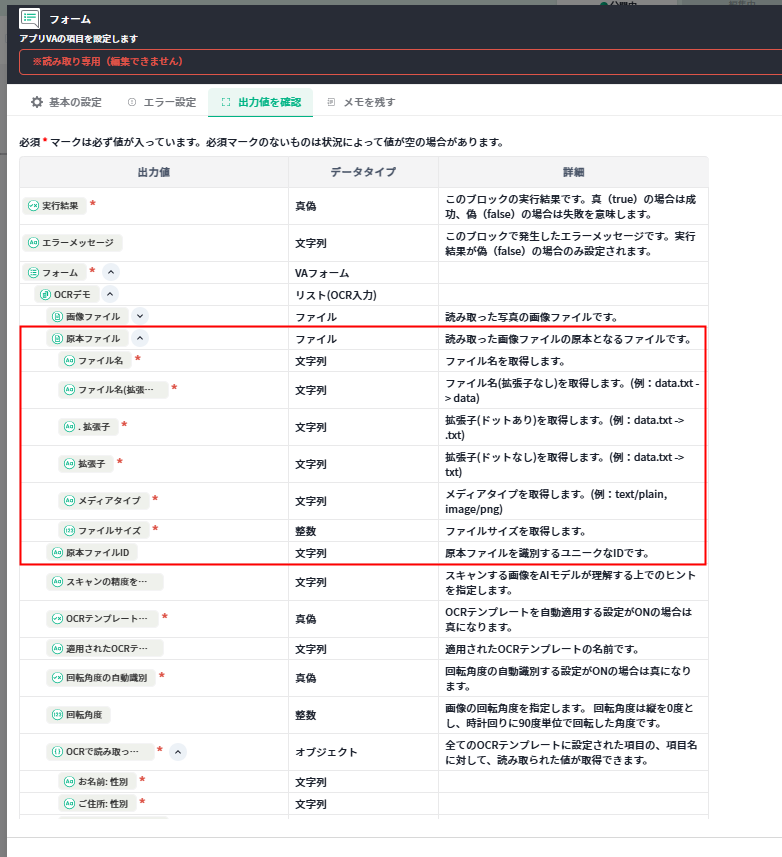Viewport: 782px width, 857px height.
Task: Click the 回転角度の自動識別 boolean icon
Action: pyautogui.click(x=57, y=677)
